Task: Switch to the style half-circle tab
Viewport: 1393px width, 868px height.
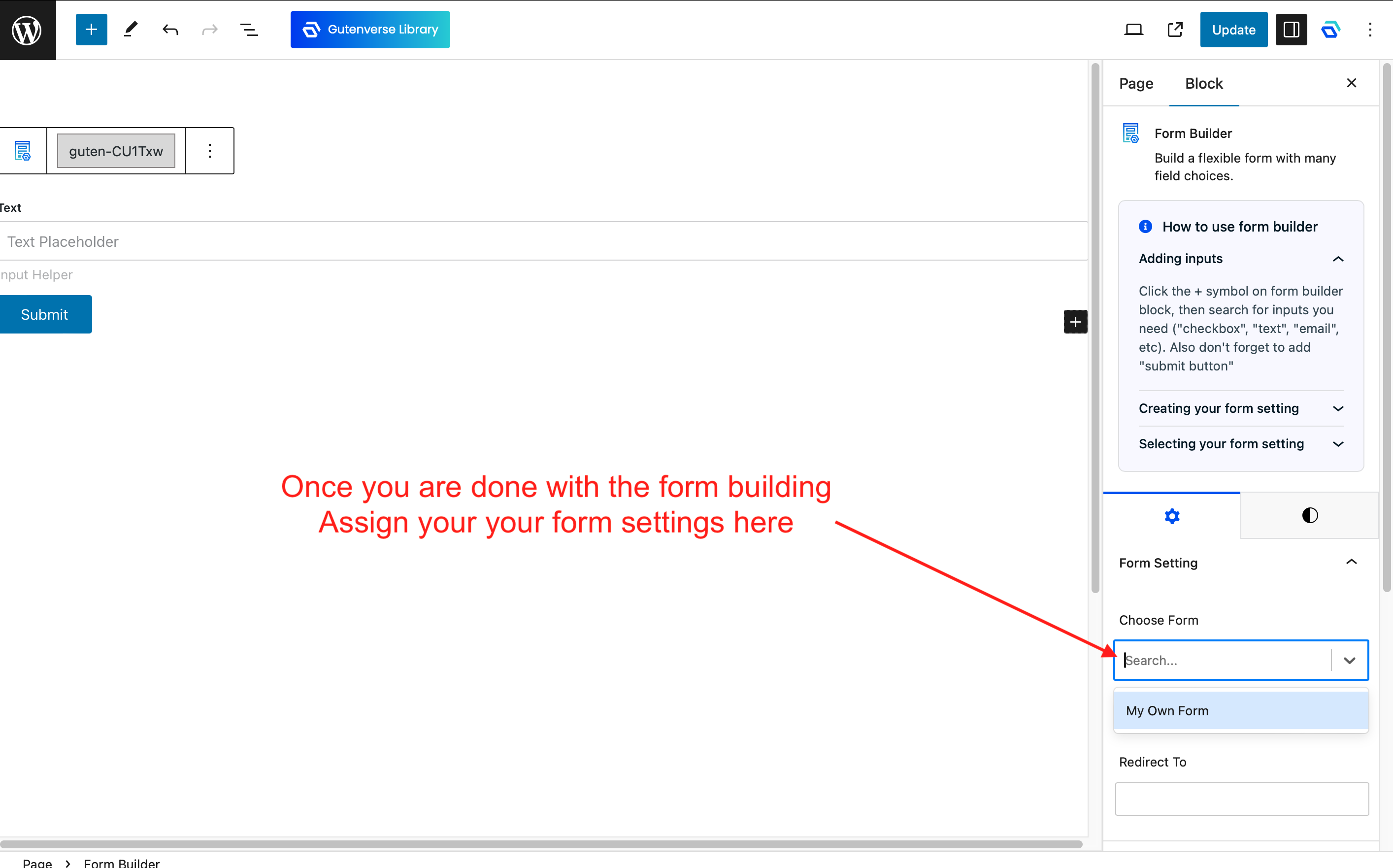Action: tap(1310, 515)
